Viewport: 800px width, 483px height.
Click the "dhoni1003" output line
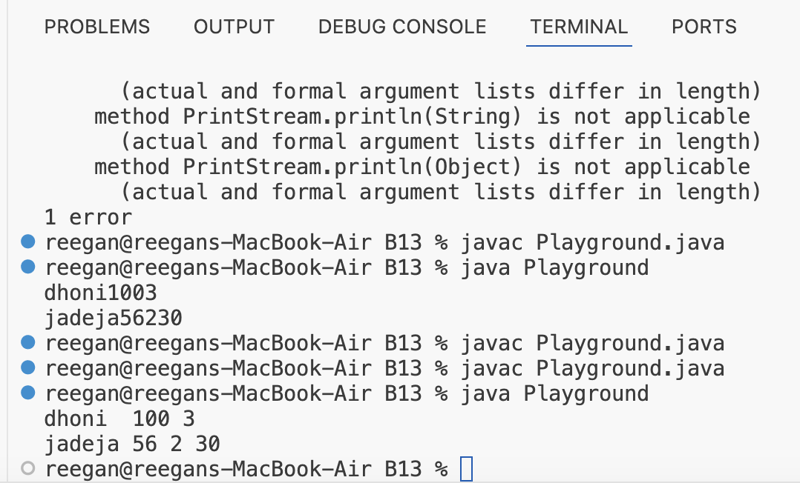coord(101,293)
